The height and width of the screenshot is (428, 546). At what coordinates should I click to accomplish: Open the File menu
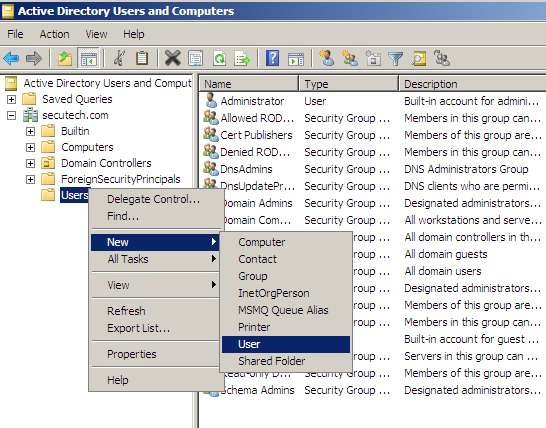15,34
